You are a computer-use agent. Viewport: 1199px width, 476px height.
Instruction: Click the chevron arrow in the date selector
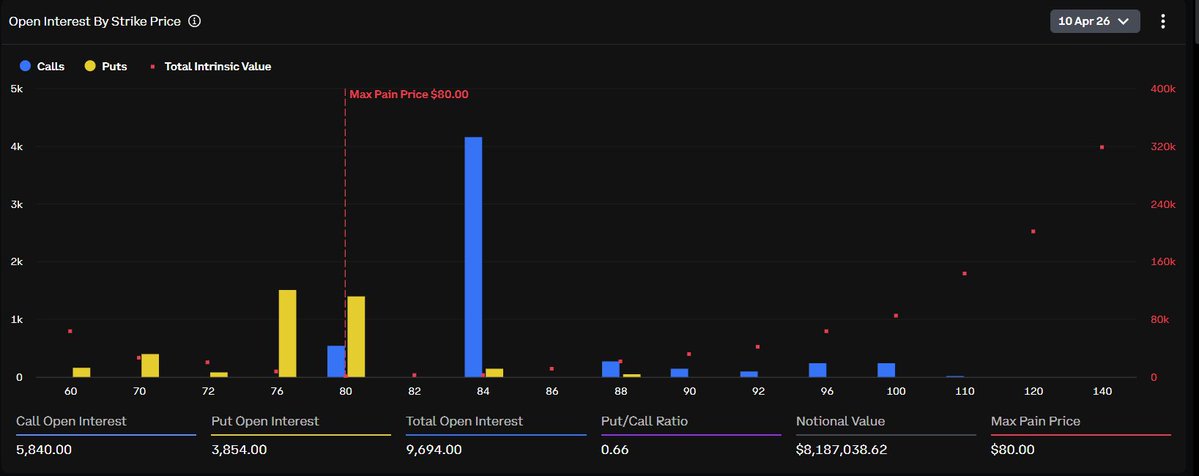pos(1123,21)
